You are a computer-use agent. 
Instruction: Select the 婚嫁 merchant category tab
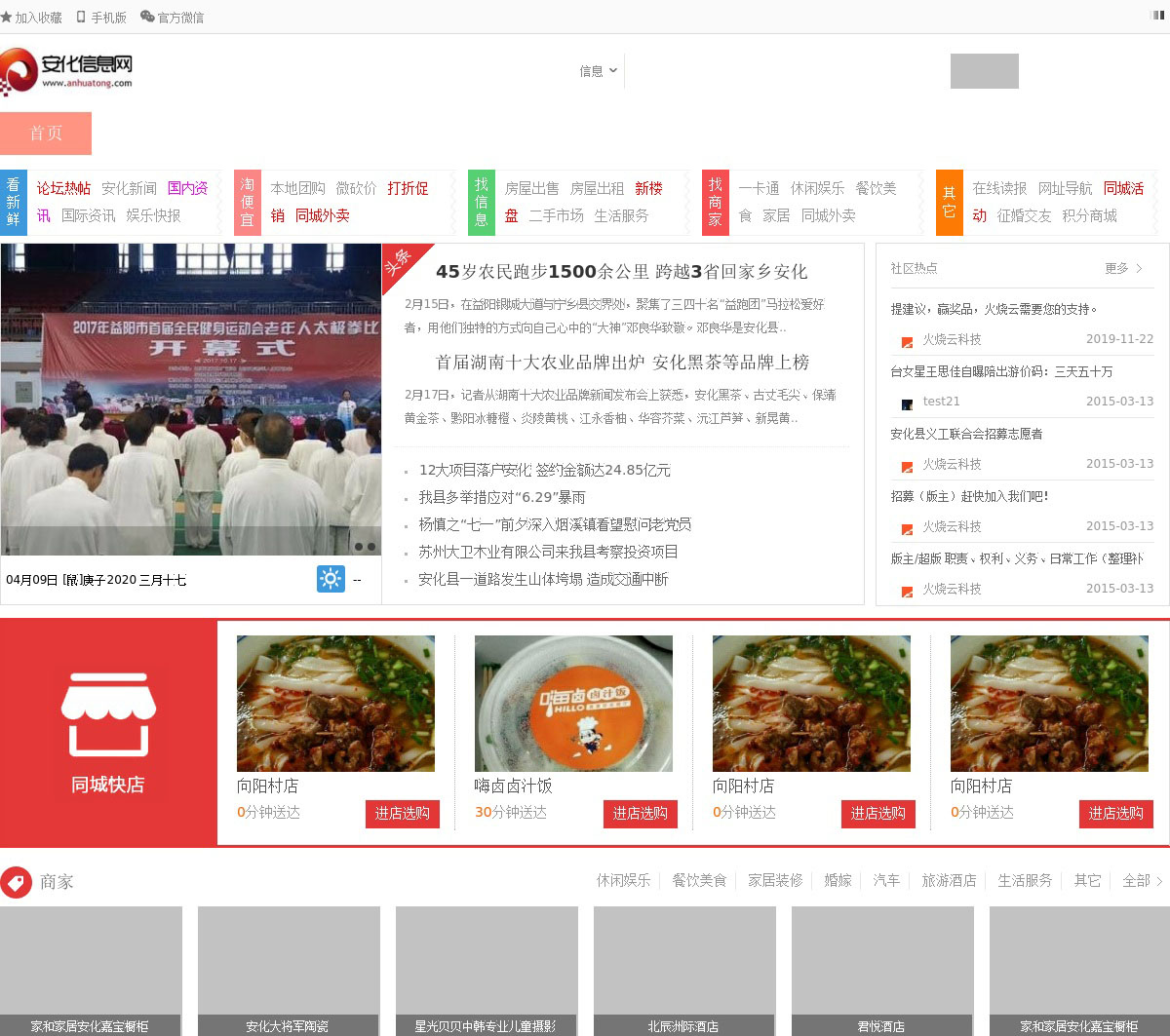(x=838, y=880)
